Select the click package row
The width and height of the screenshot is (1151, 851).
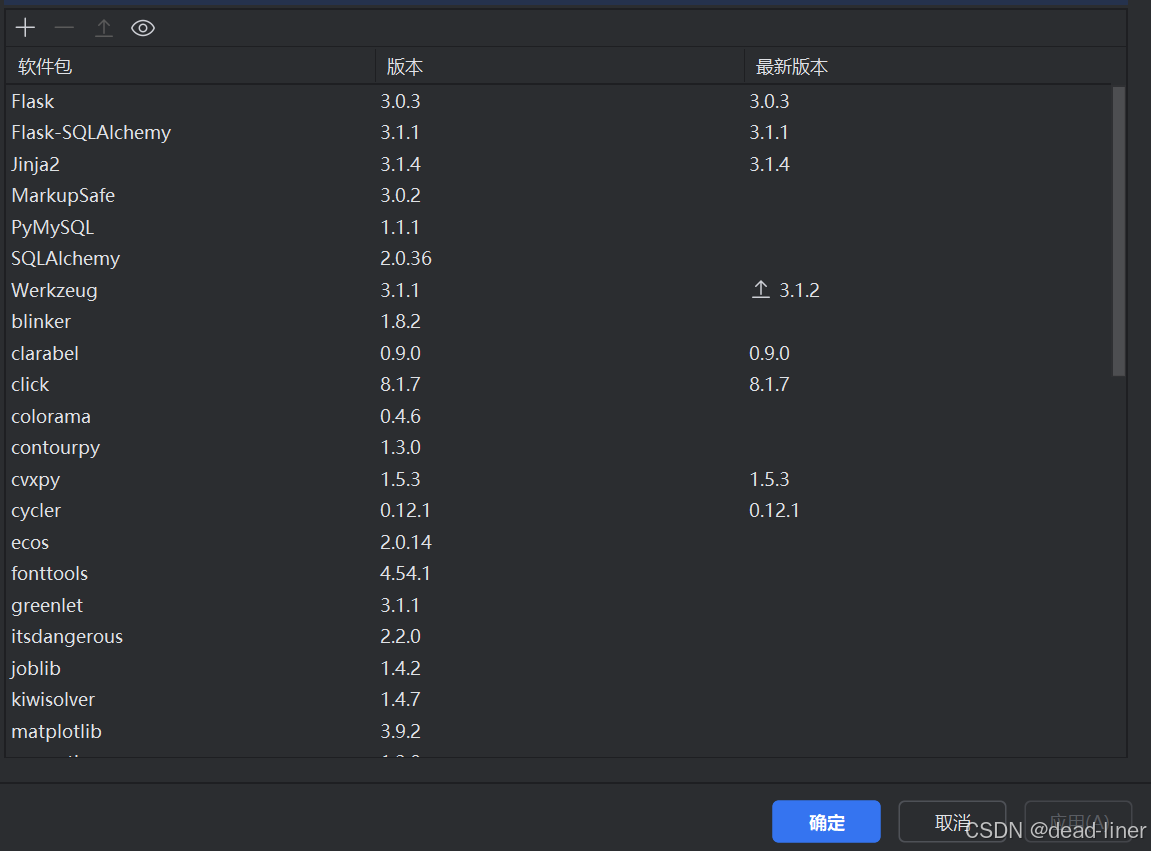tap(559, 385)
